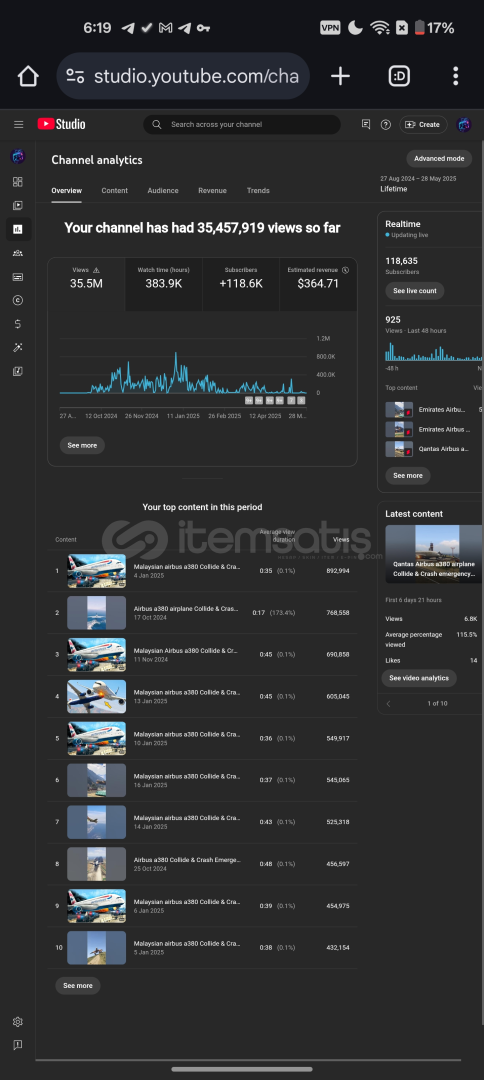Click the Help question mark icon

pos(386,125)
